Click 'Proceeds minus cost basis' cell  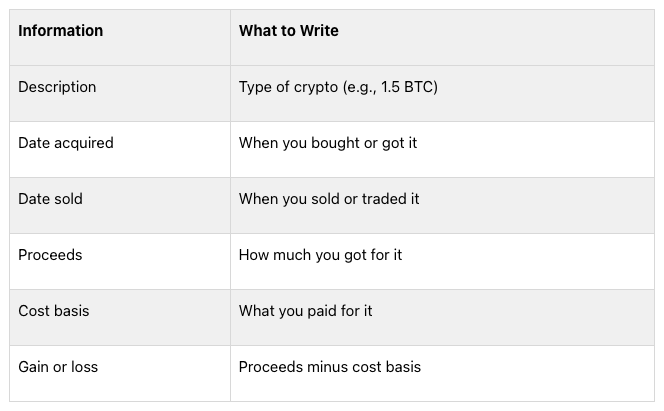[329, 367]
